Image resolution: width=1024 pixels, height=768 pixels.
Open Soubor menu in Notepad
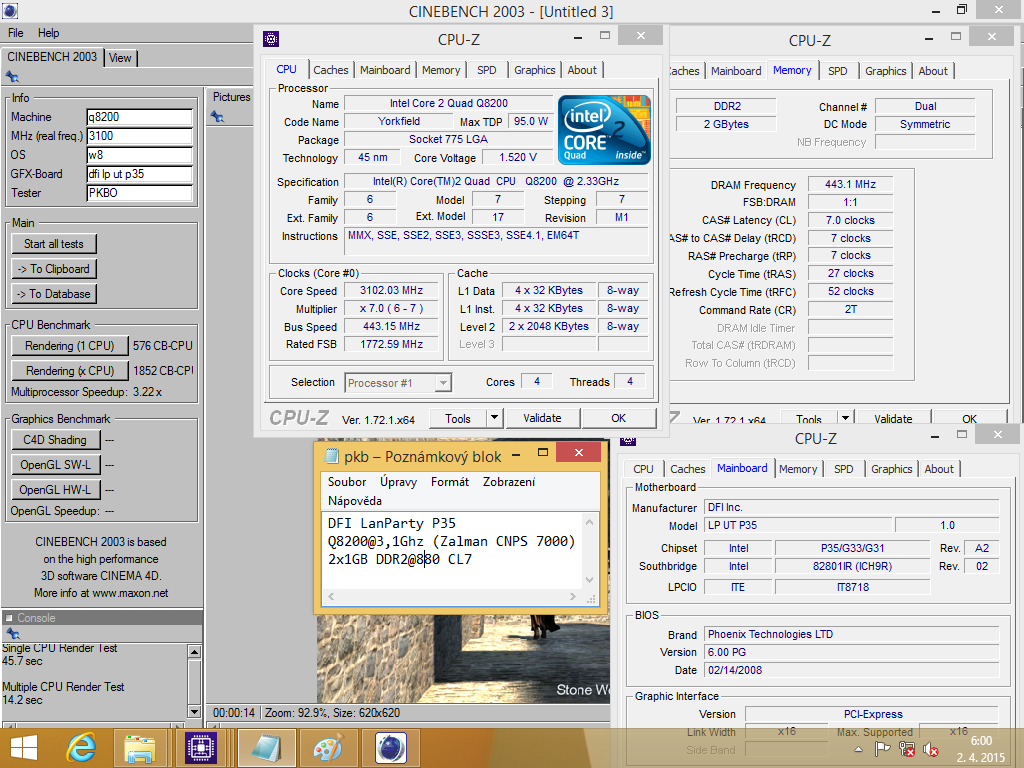[347, 482]
